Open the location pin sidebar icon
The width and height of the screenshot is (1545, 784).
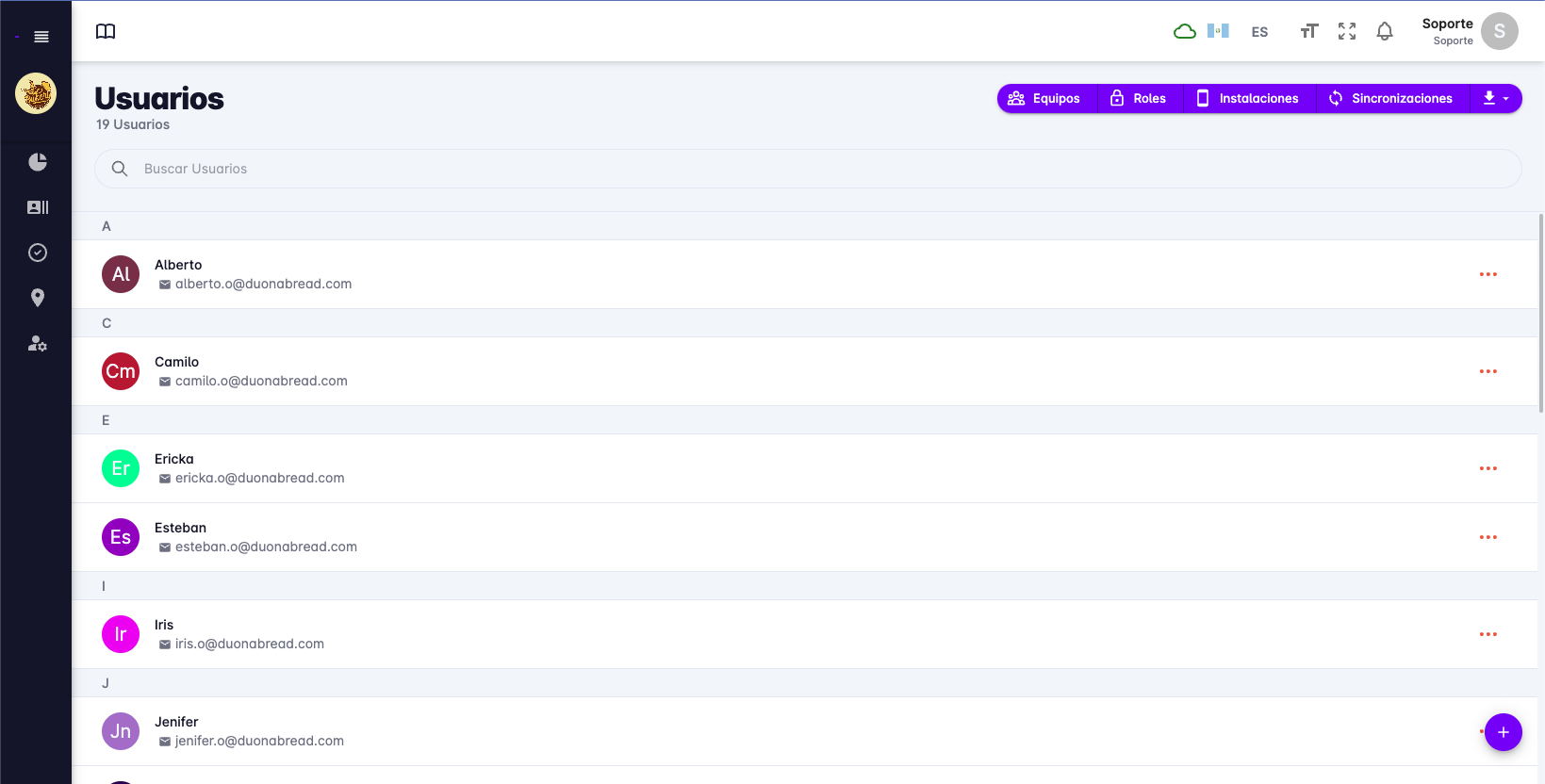pos(38,298)
